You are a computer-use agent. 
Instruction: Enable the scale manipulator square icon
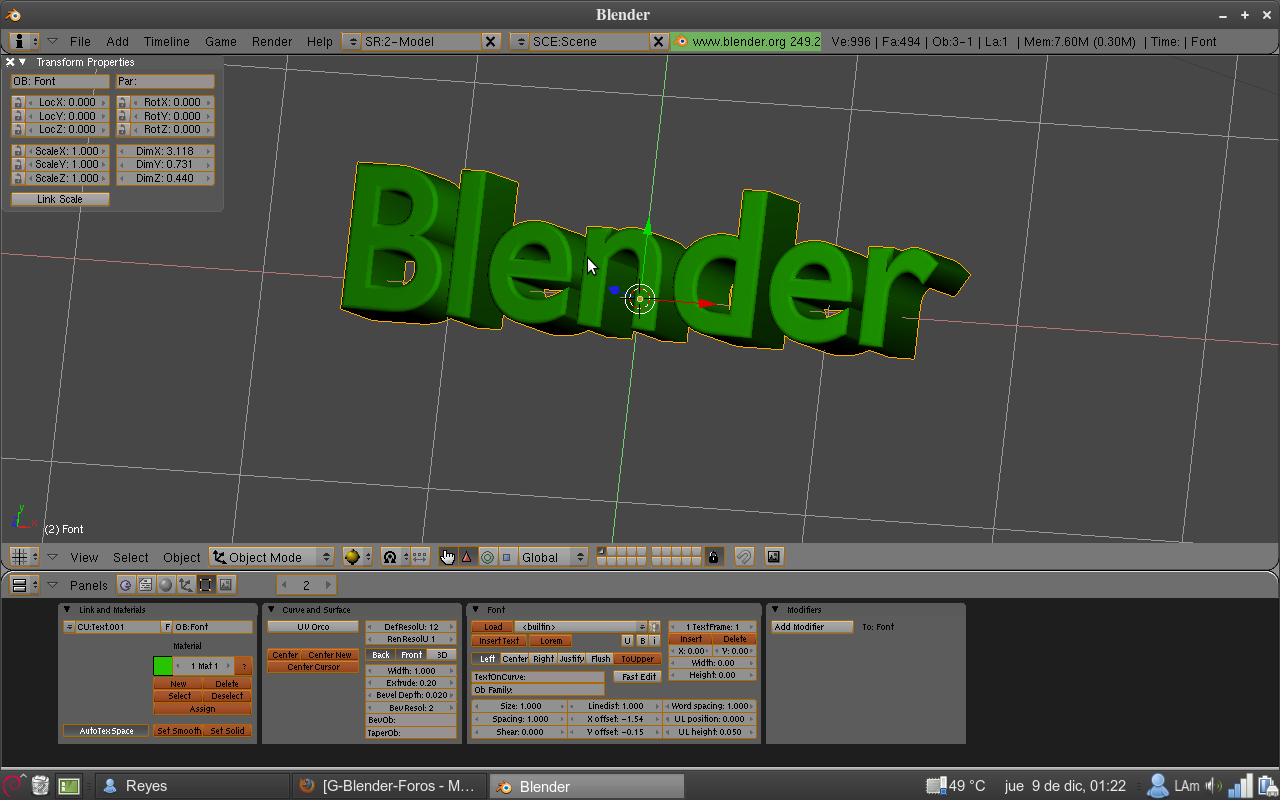(506, 557)
